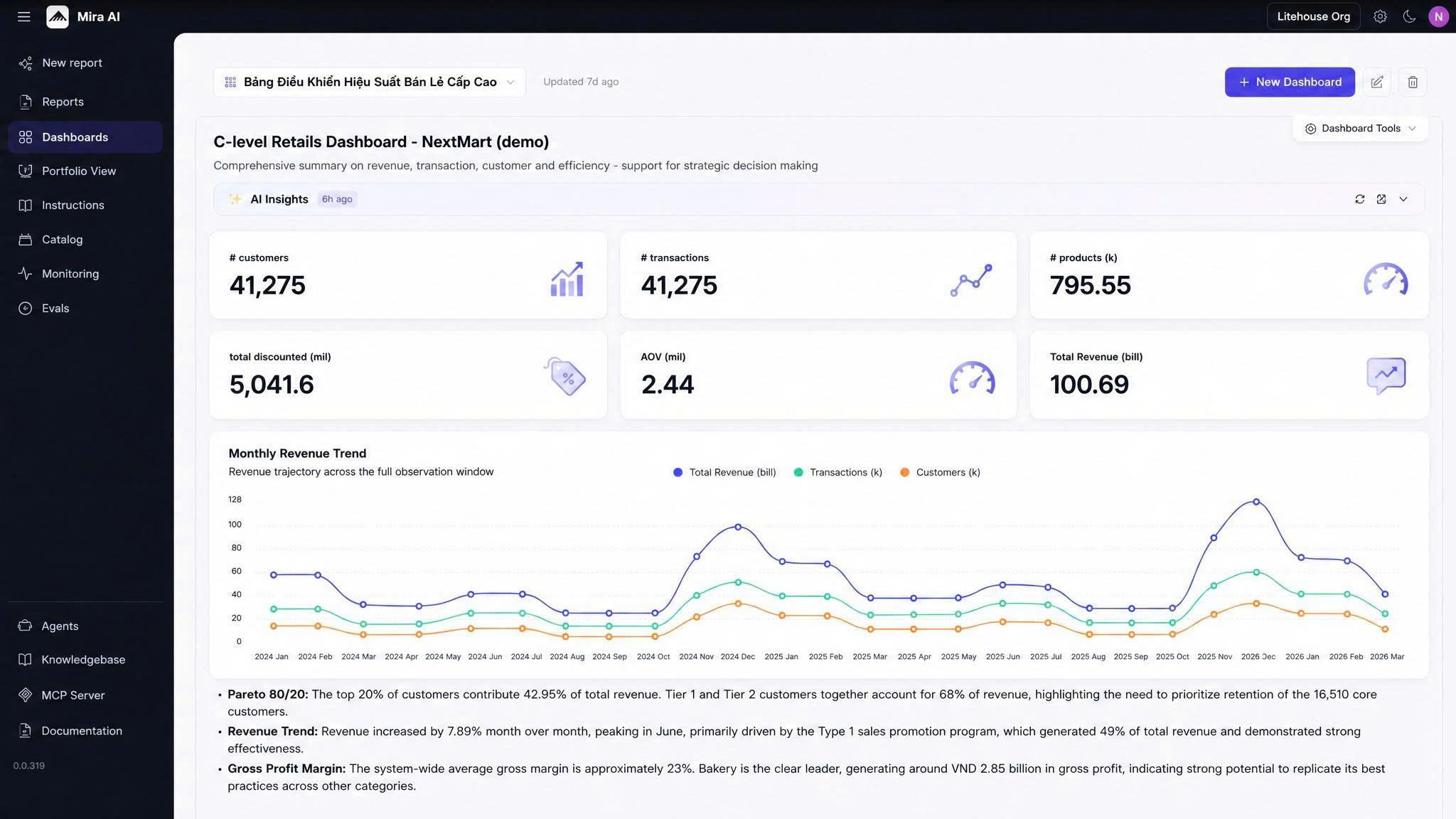Open AI Insights in external view icon
This screenshot has height=819, width=1456.
pyautogui.click(x=1381, y=199)
